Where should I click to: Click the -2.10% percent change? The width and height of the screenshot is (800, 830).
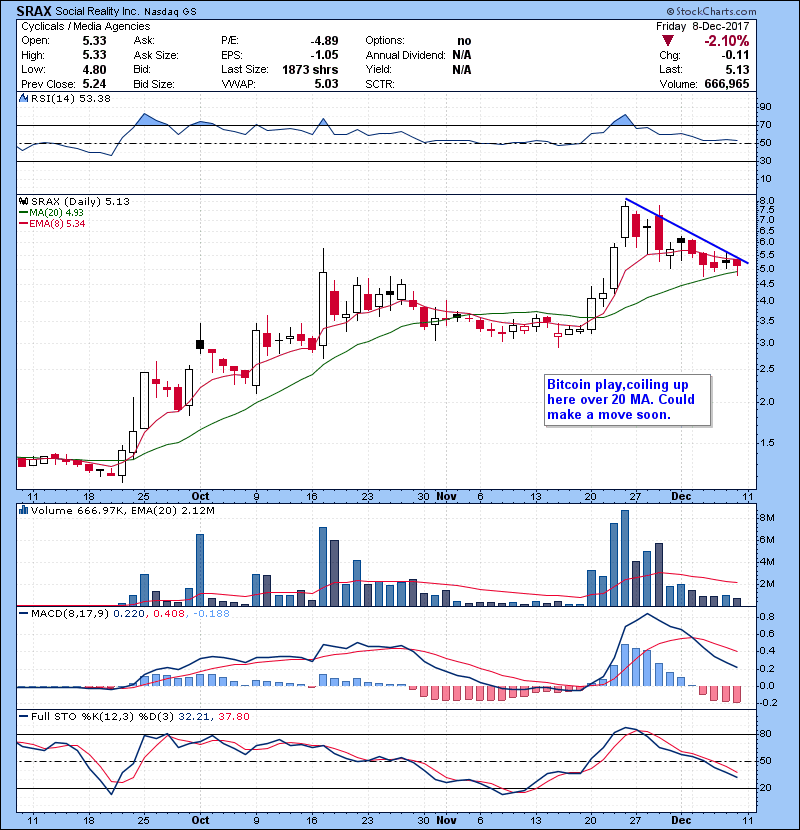click(726, 41)
